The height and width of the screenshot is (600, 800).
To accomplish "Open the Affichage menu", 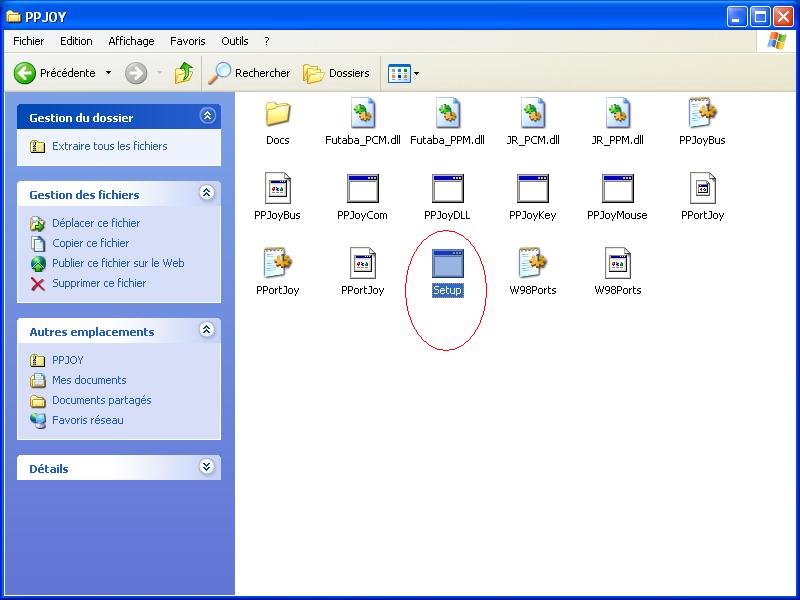I will coord(131,41).
